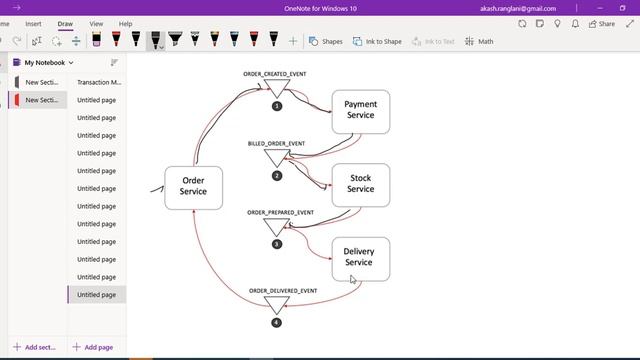Open the Shapes gallery

pyautogui.click(x=326, y=41)
